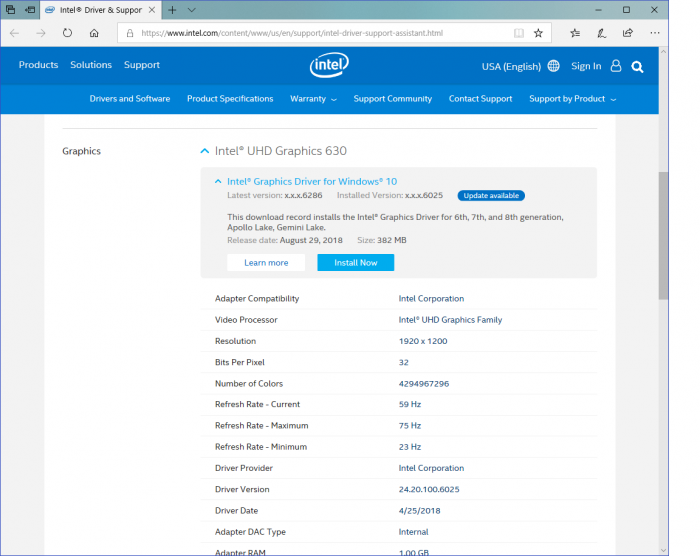Select the Size 382 MB text
700x556 pixels.
(382, 240)
